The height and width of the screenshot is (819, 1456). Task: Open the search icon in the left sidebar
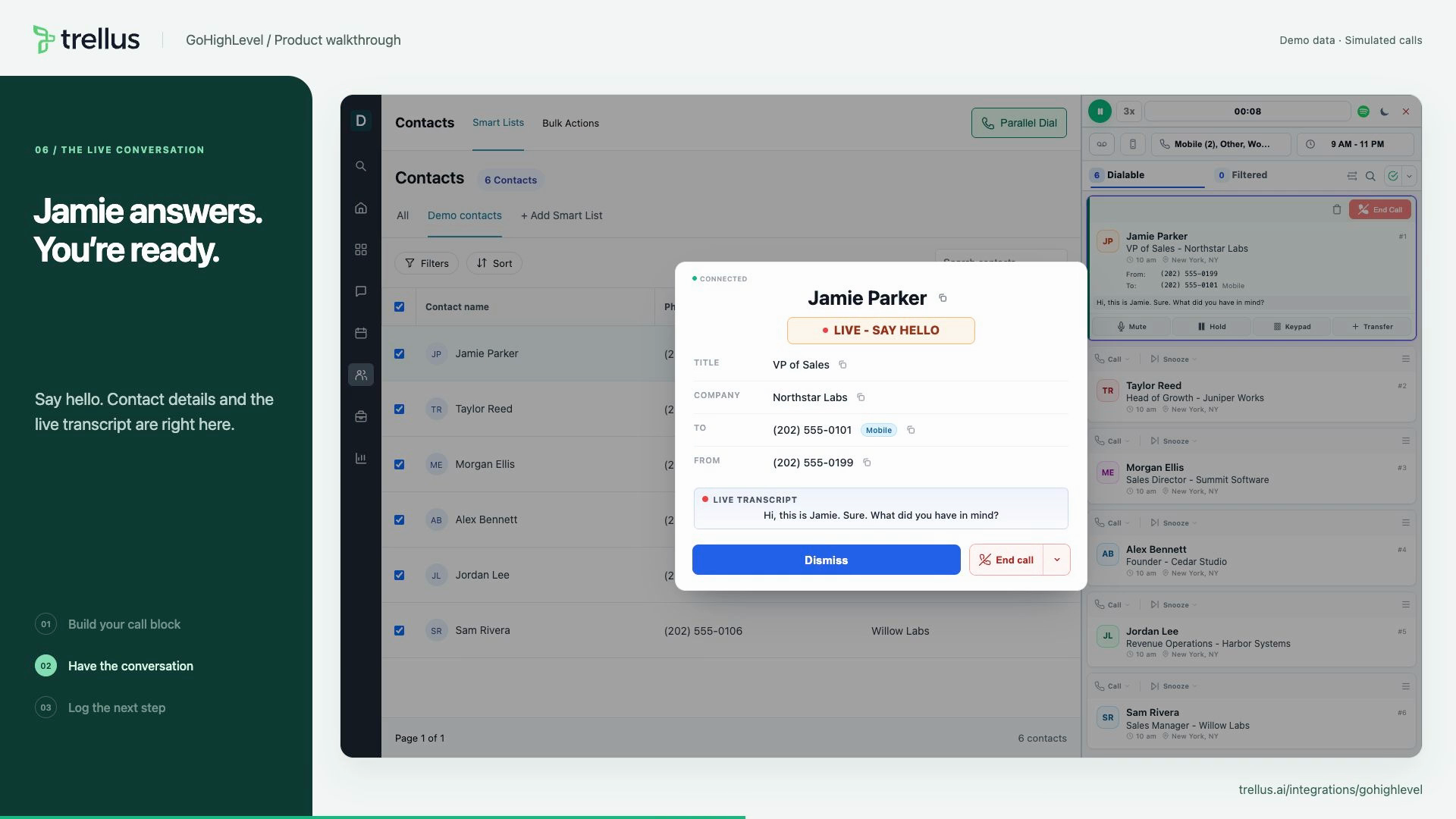[x=361, y=166]
